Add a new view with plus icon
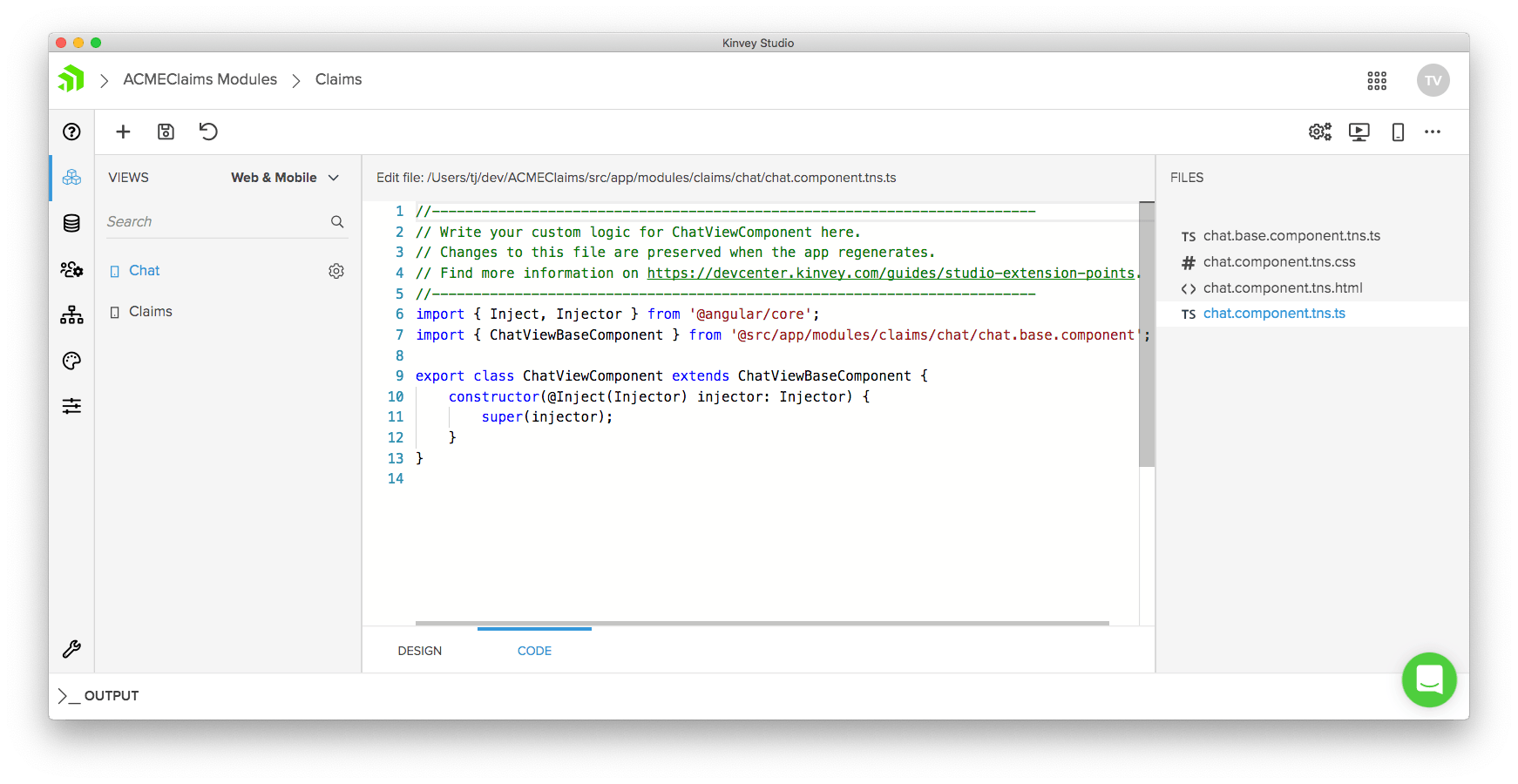The image size is (1518, 784). pyautogui.click(x=123, y=132)
